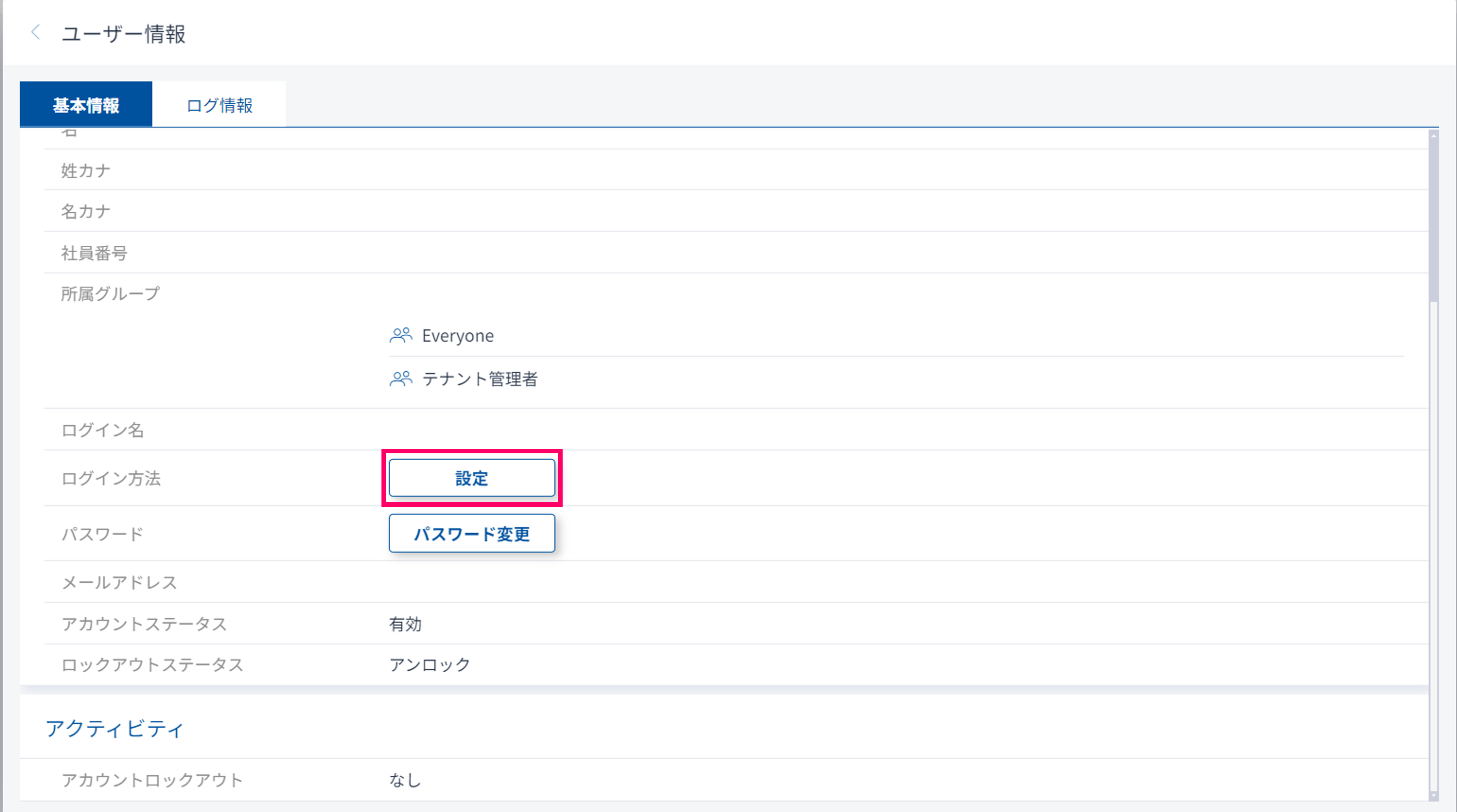Click the ログイン名 field row
Image resolution: width=1457 pixels, height=812 pixels.
click(102, 430)
